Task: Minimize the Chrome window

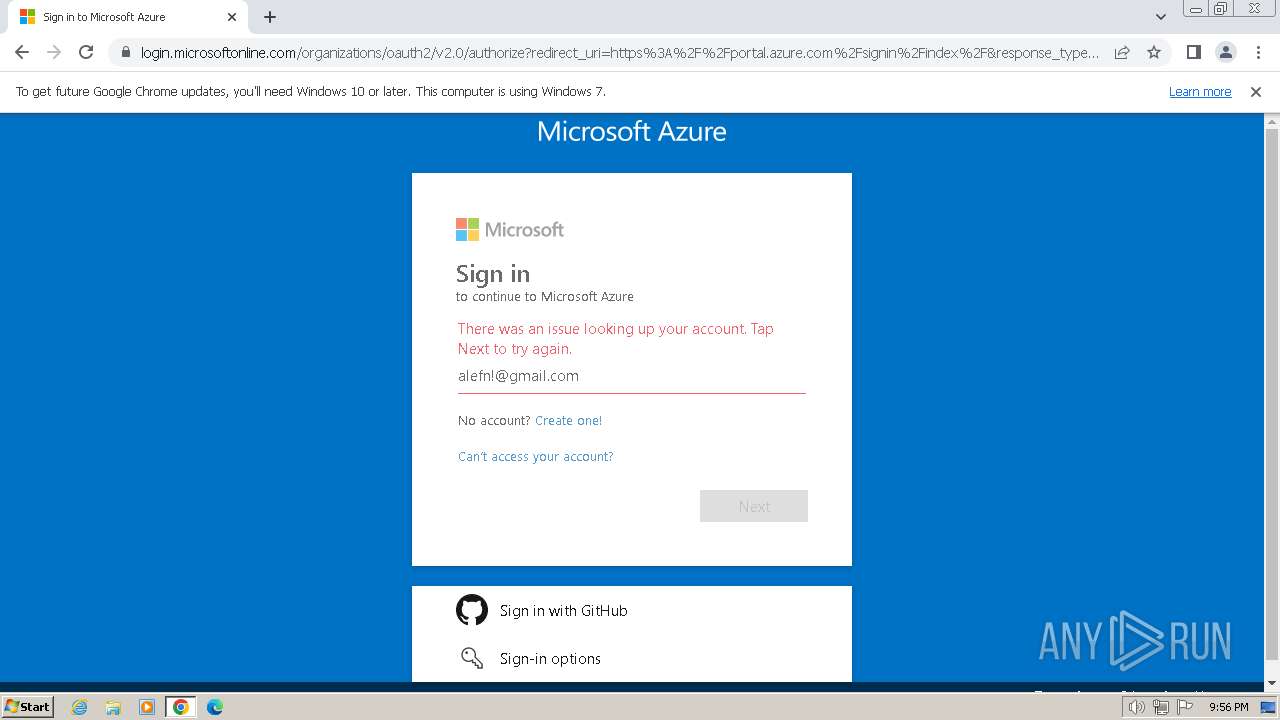Action: 1195,9
